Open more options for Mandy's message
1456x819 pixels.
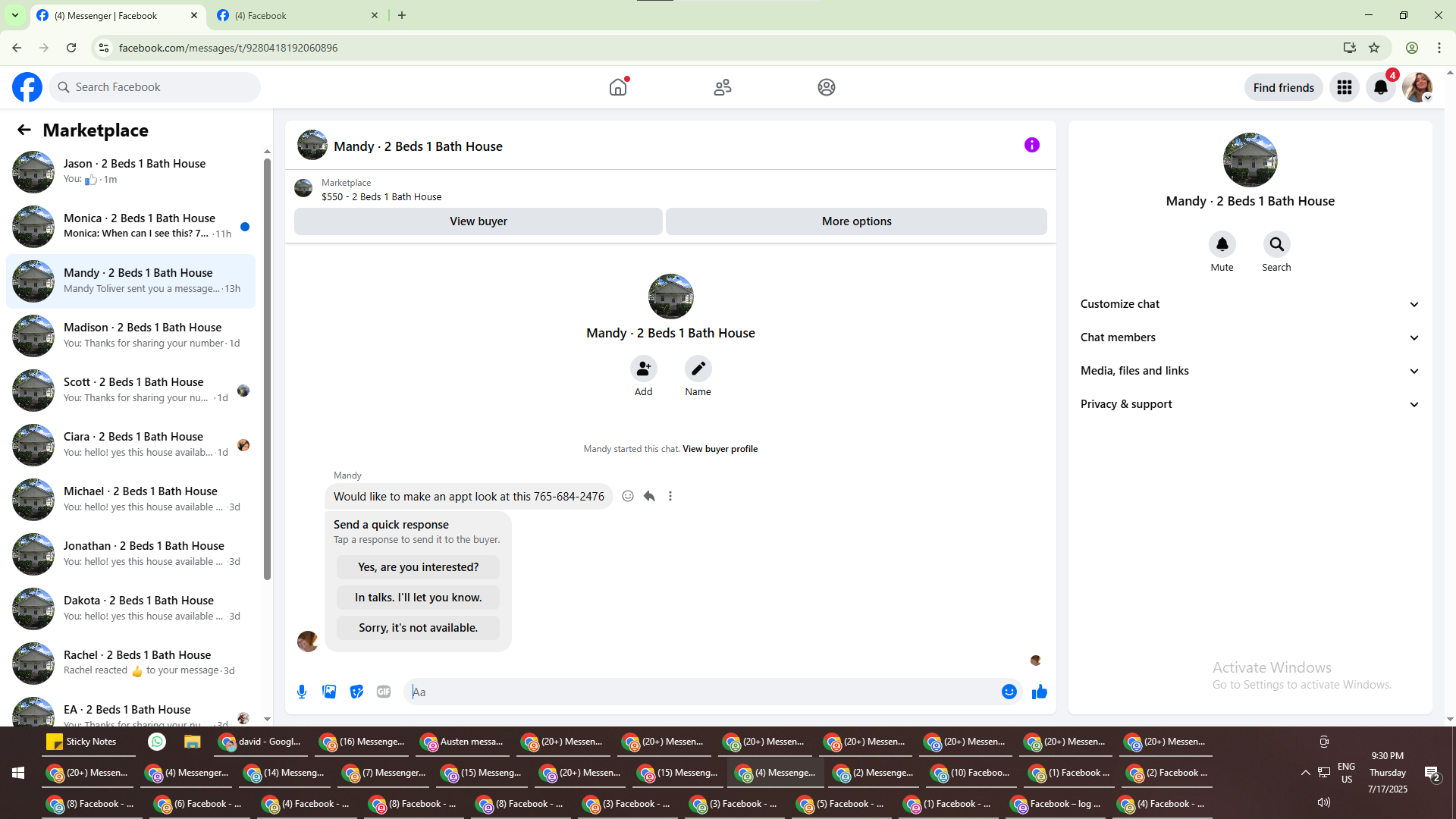[x=670, y=496]
